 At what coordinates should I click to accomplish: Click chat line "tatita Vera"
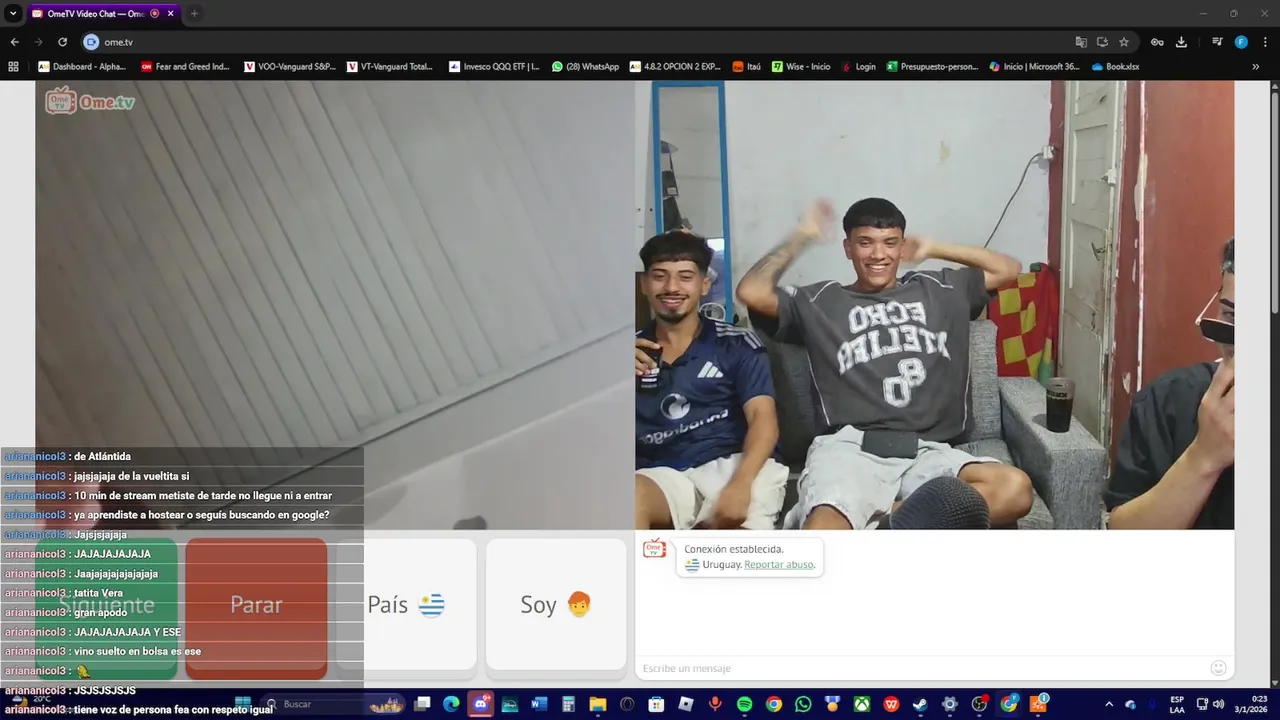point(98,593)
